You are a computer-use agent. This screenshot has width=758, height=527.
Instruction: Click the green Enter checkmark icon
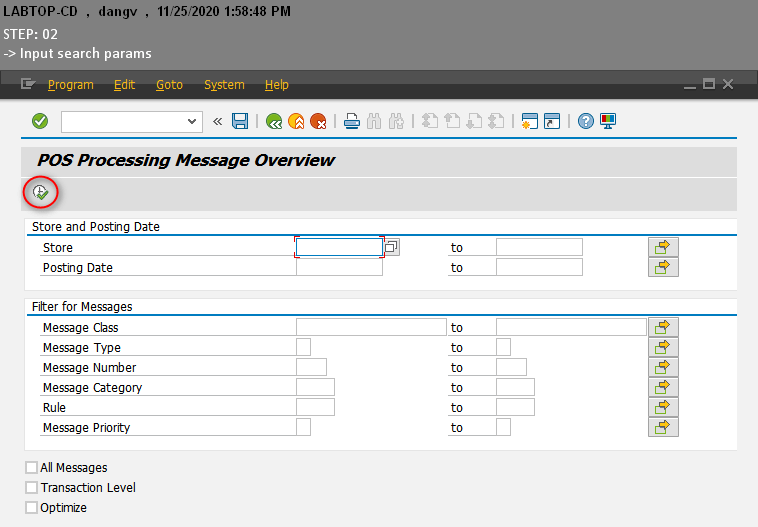click(40, 121)
